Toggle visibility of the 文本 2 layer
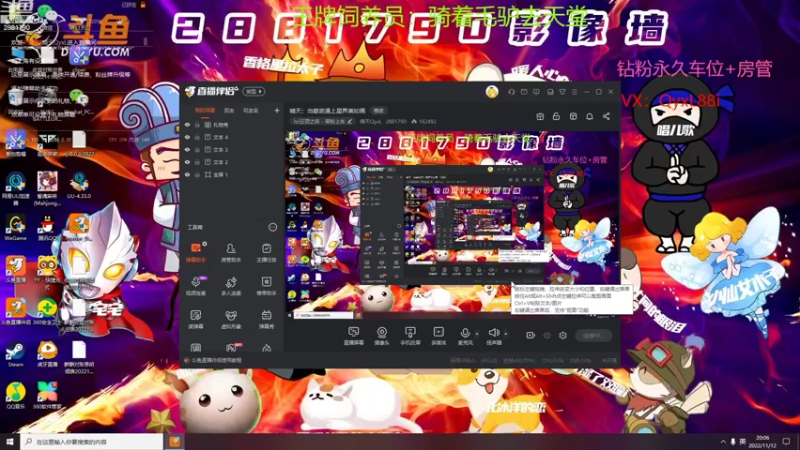Image resolution: width=800 pixels, height=450 pixels. coord(187,162)
